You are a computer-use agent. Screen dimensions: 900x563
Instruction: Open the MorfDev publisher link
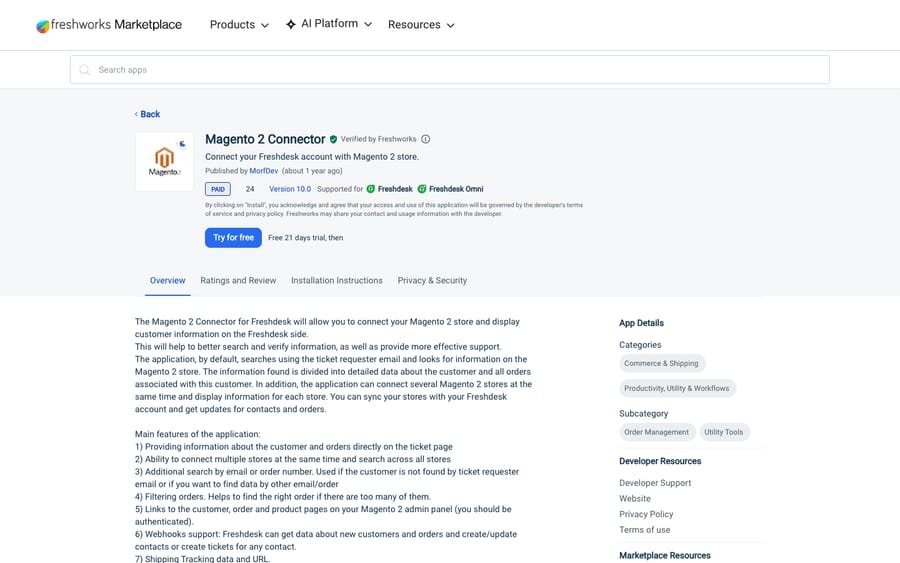click(x=263, y=171)
